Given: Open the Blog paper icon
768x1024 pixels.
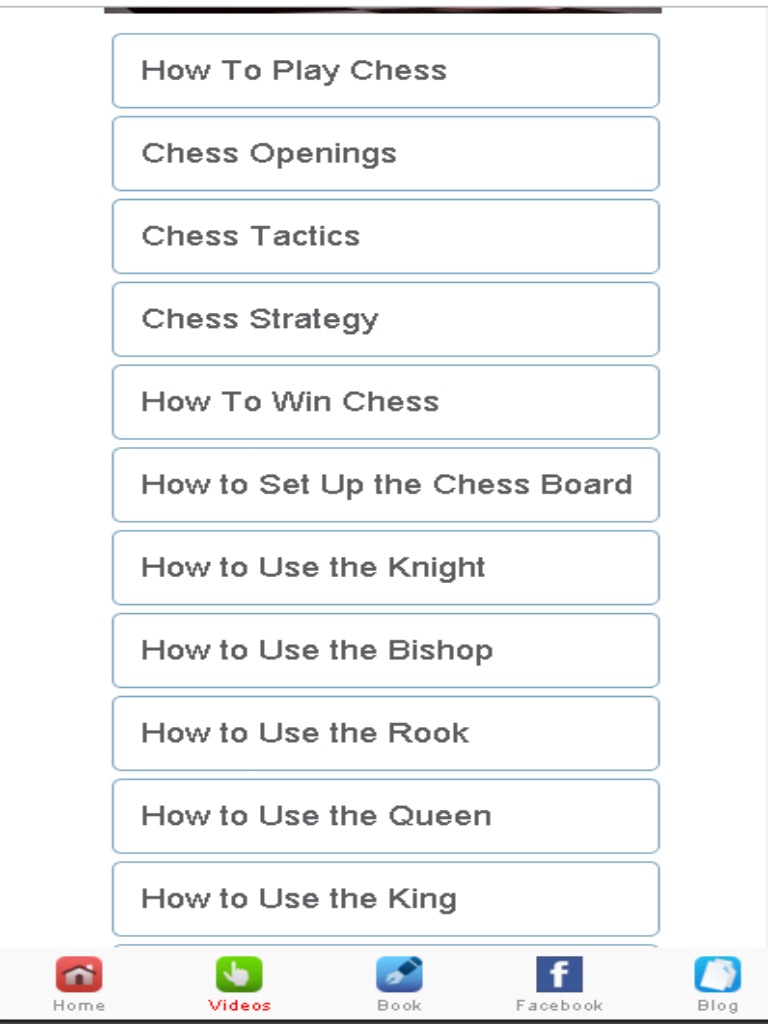Looking at the screenshot, I should [717, 974].
